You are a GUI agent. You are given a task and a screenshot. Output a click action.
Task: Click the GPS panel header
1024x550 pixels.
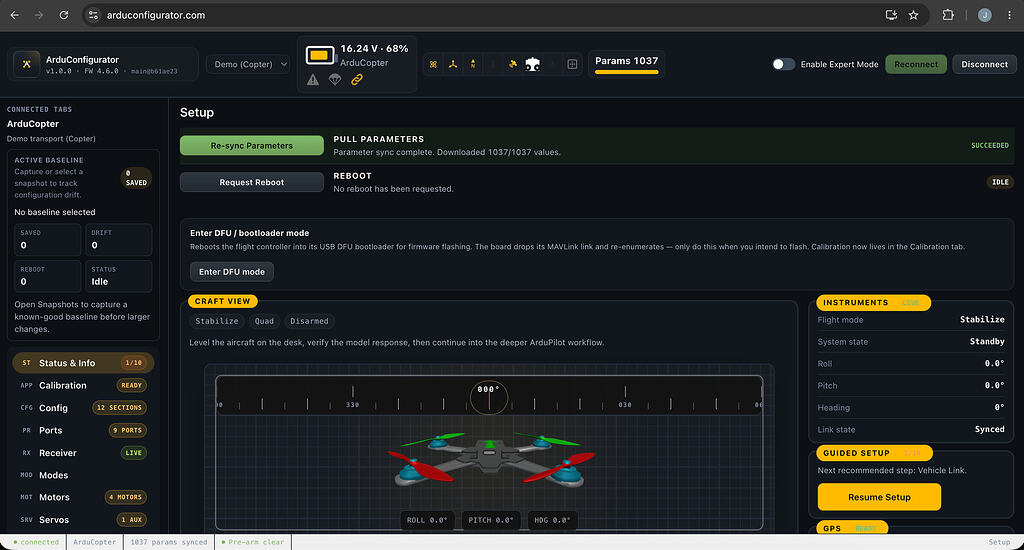pyautogui.click(x=852, y=528)
